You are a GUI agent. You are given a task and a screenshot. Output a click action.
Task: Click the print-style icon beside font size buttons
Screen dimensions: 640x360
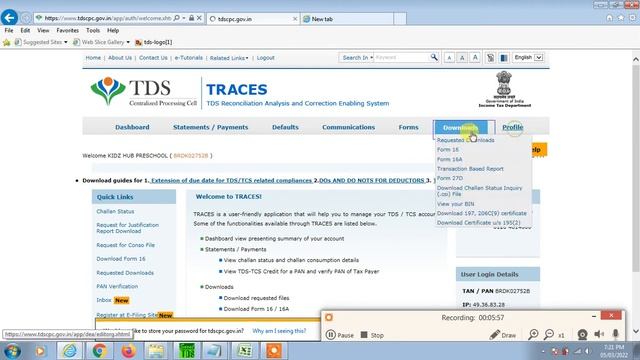point(490,58)
